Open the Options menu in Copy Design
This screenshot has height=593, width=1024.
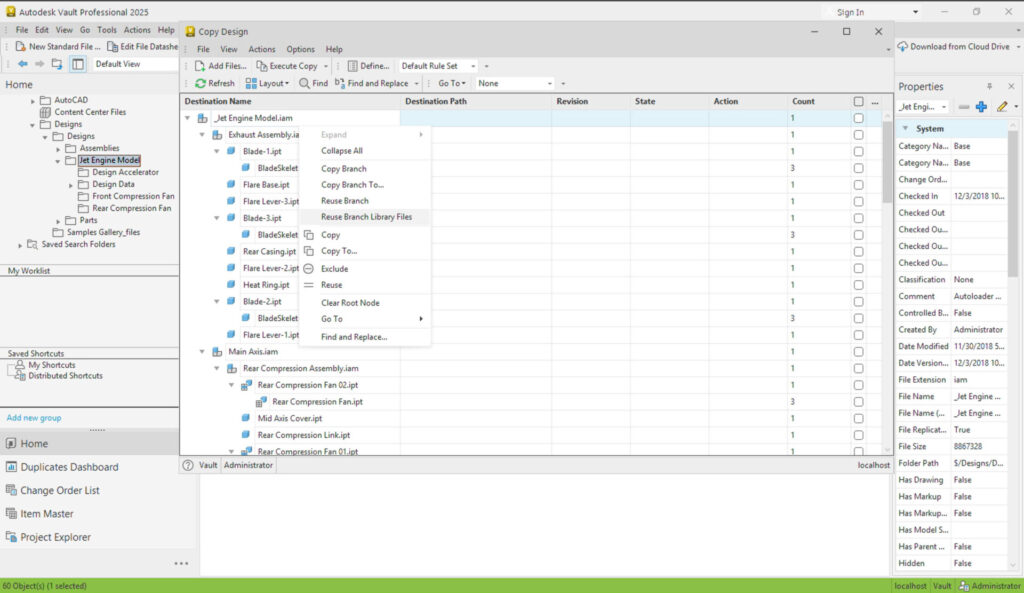(300, 49)
